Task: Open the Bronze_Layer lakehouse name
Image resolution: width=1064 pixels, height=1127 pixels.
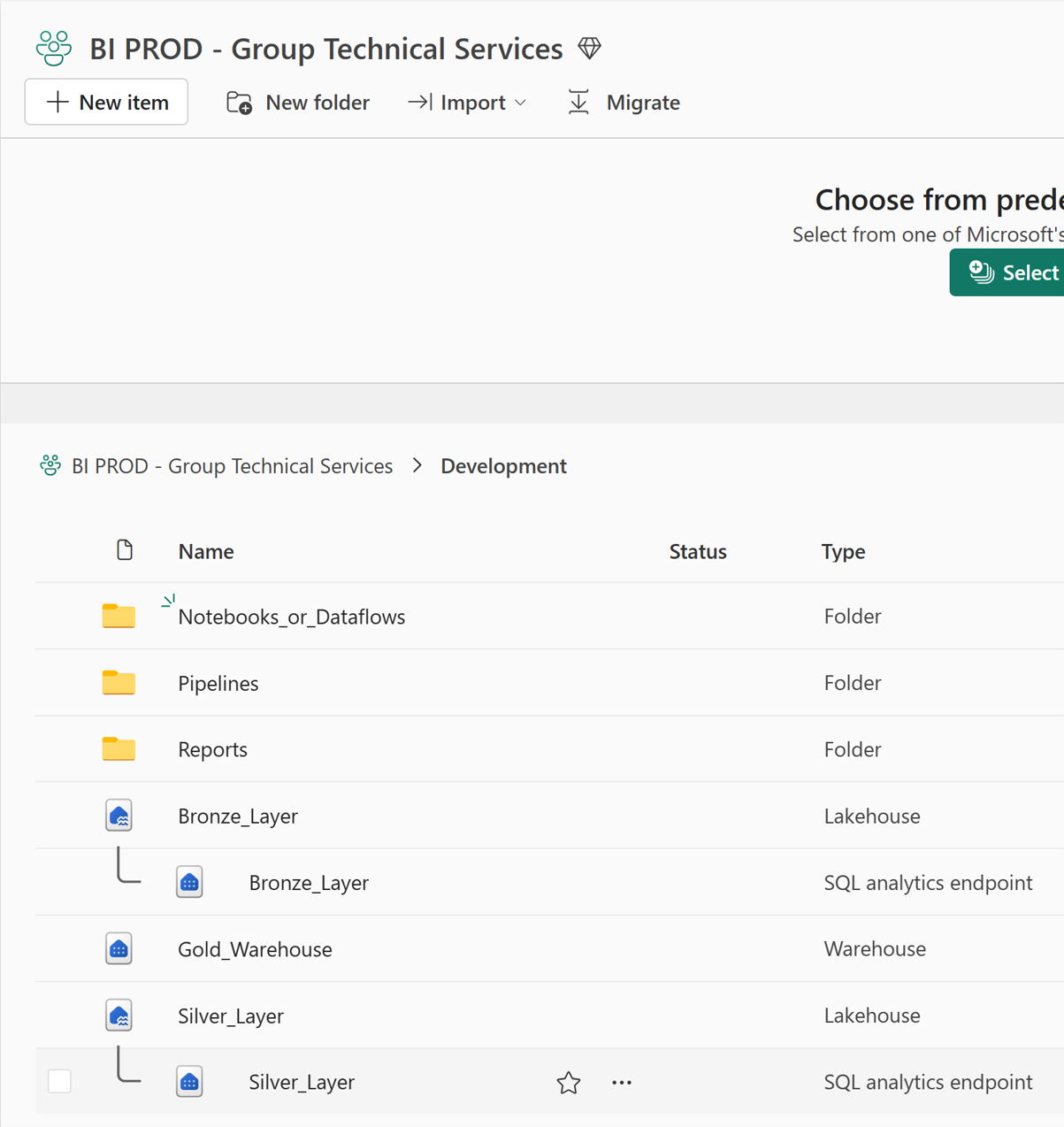Action: point(237,816)
